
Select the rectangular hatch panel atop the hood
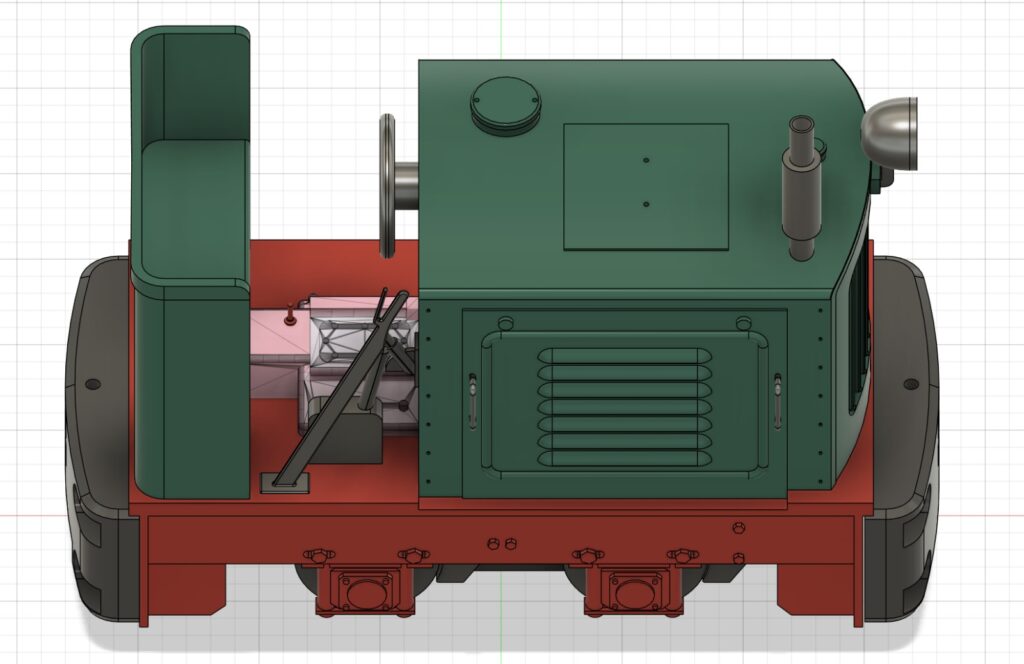[646, 187]
